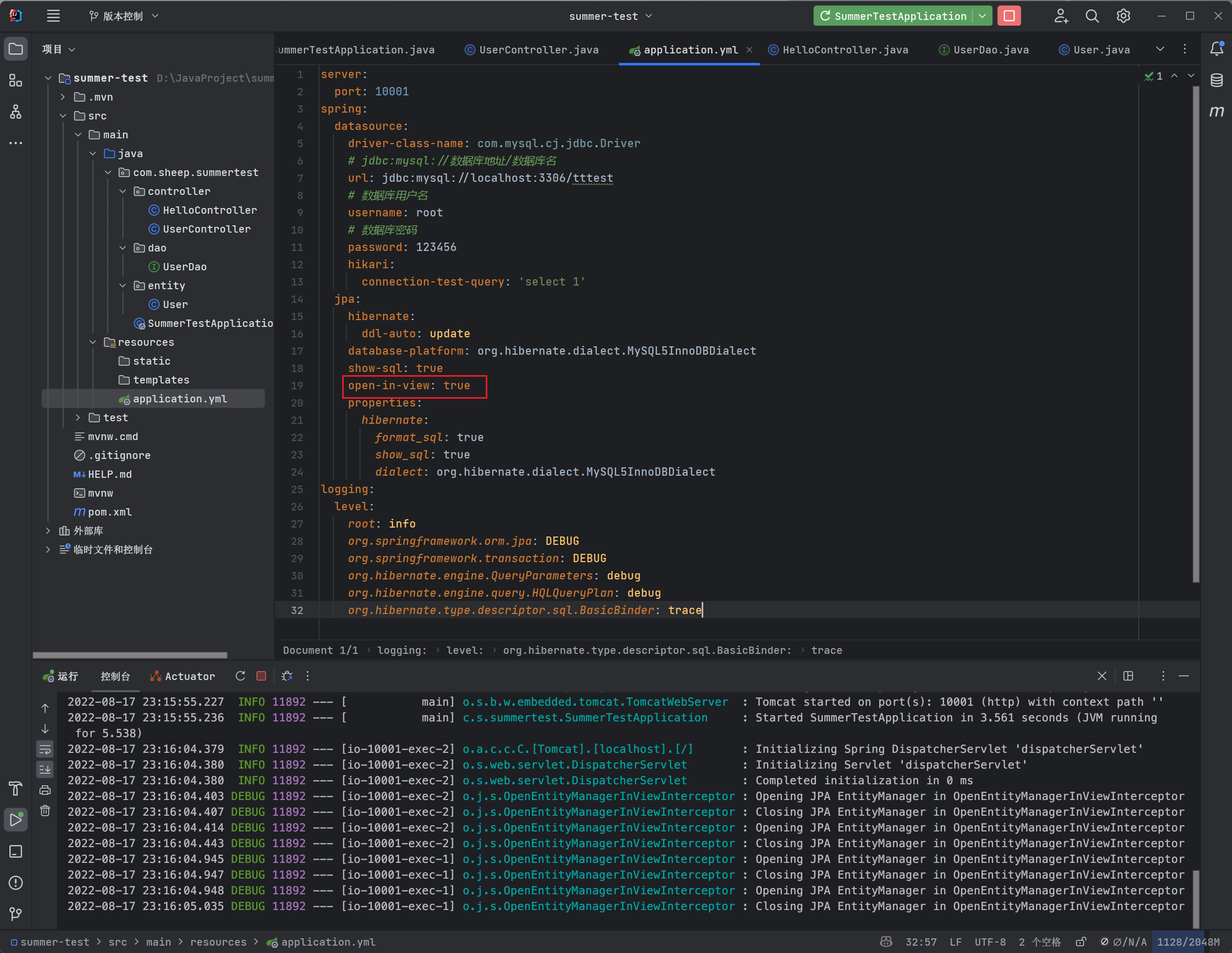Switch to HelloController.java tab

click(x=838, y=50)
